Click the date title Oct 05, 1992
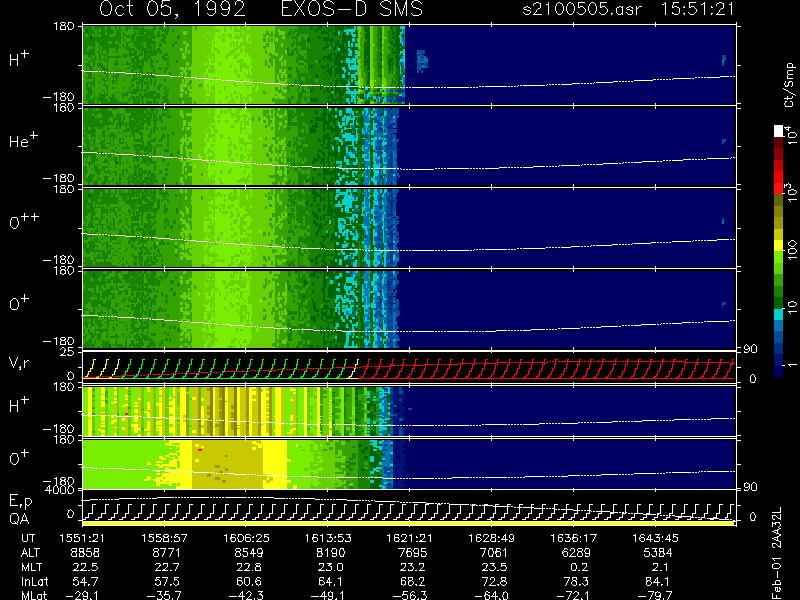 click(x=172, y=9)
